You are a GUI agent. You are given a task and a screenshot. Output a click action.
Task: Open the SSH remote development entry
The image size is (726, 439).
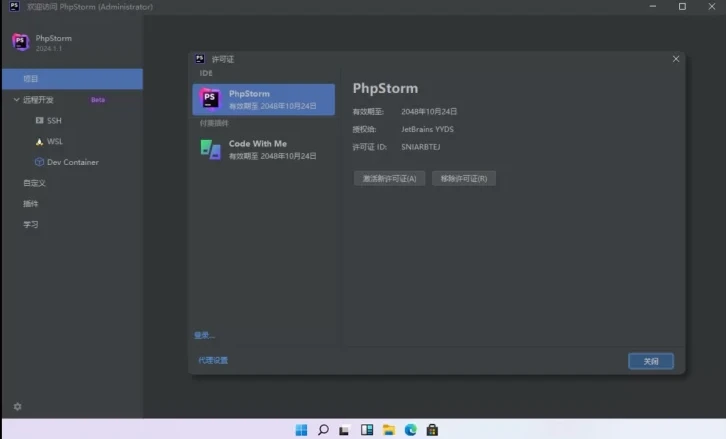pos(49,120)
